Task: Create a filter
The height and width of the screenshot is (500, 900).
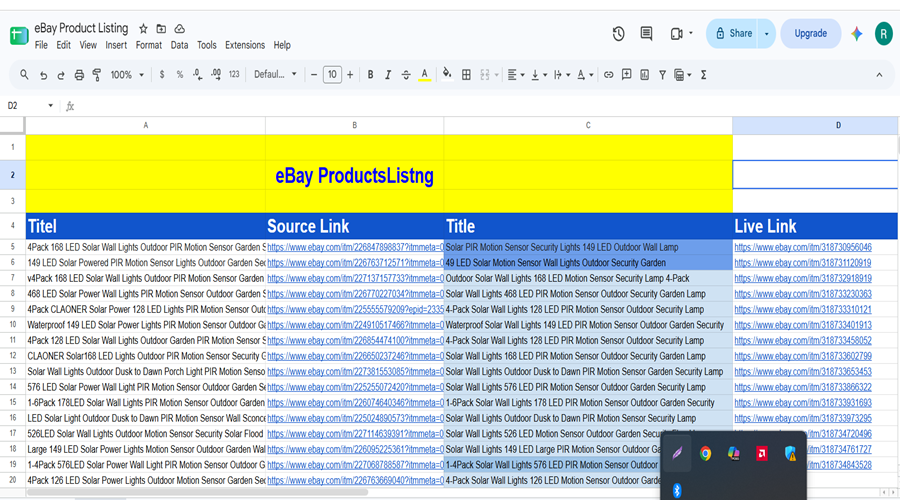Action: click(x=662, y=75)
